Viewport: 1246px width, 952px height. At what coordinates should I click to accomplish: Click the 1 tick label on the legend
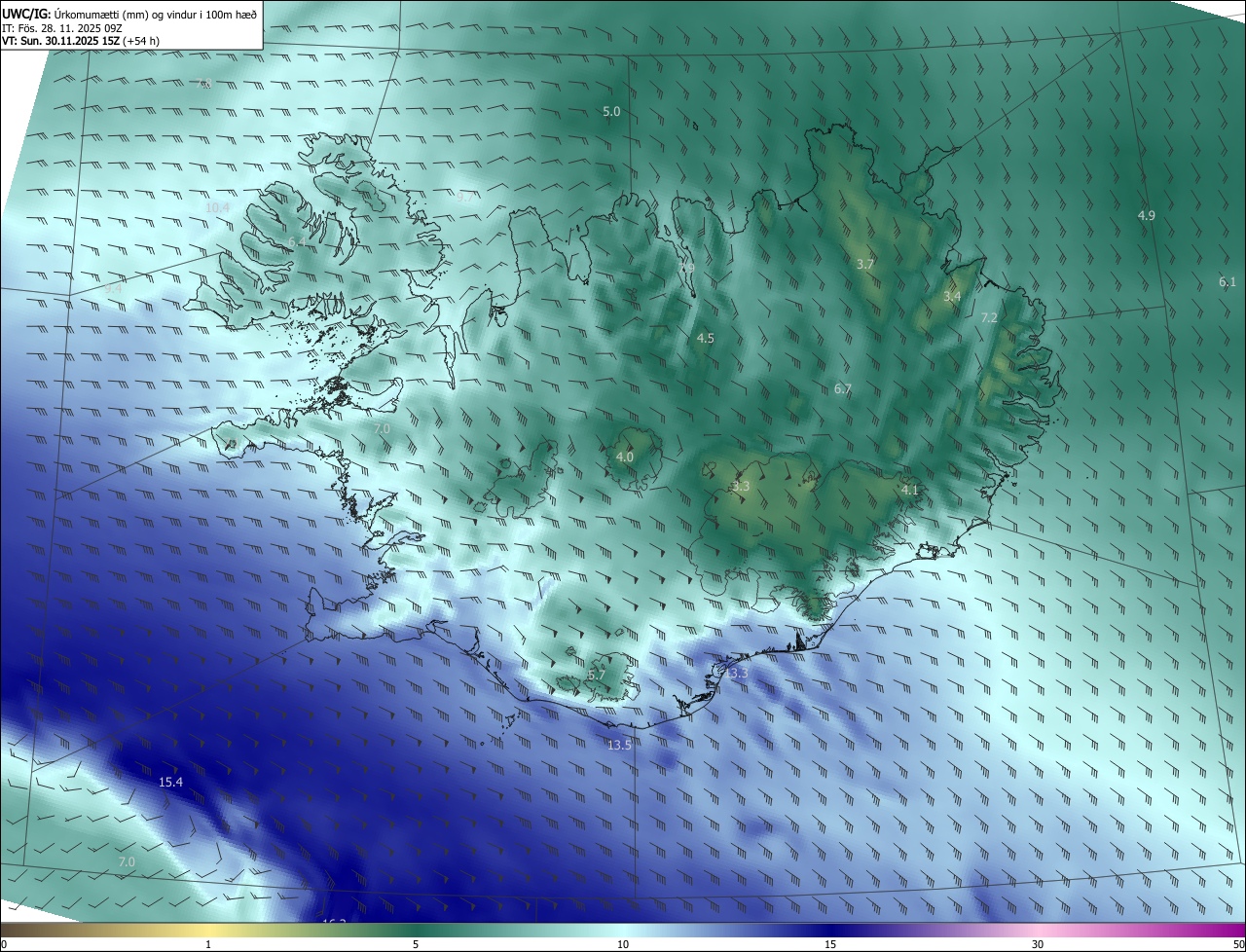(x=208, y=944)
